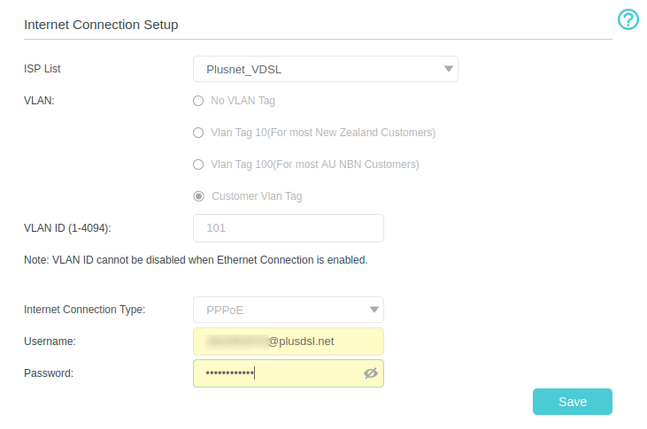Screen dimensions: 647x429
Task: Click the VLAN ID (1-4094) label
Action: click(67, 228)
